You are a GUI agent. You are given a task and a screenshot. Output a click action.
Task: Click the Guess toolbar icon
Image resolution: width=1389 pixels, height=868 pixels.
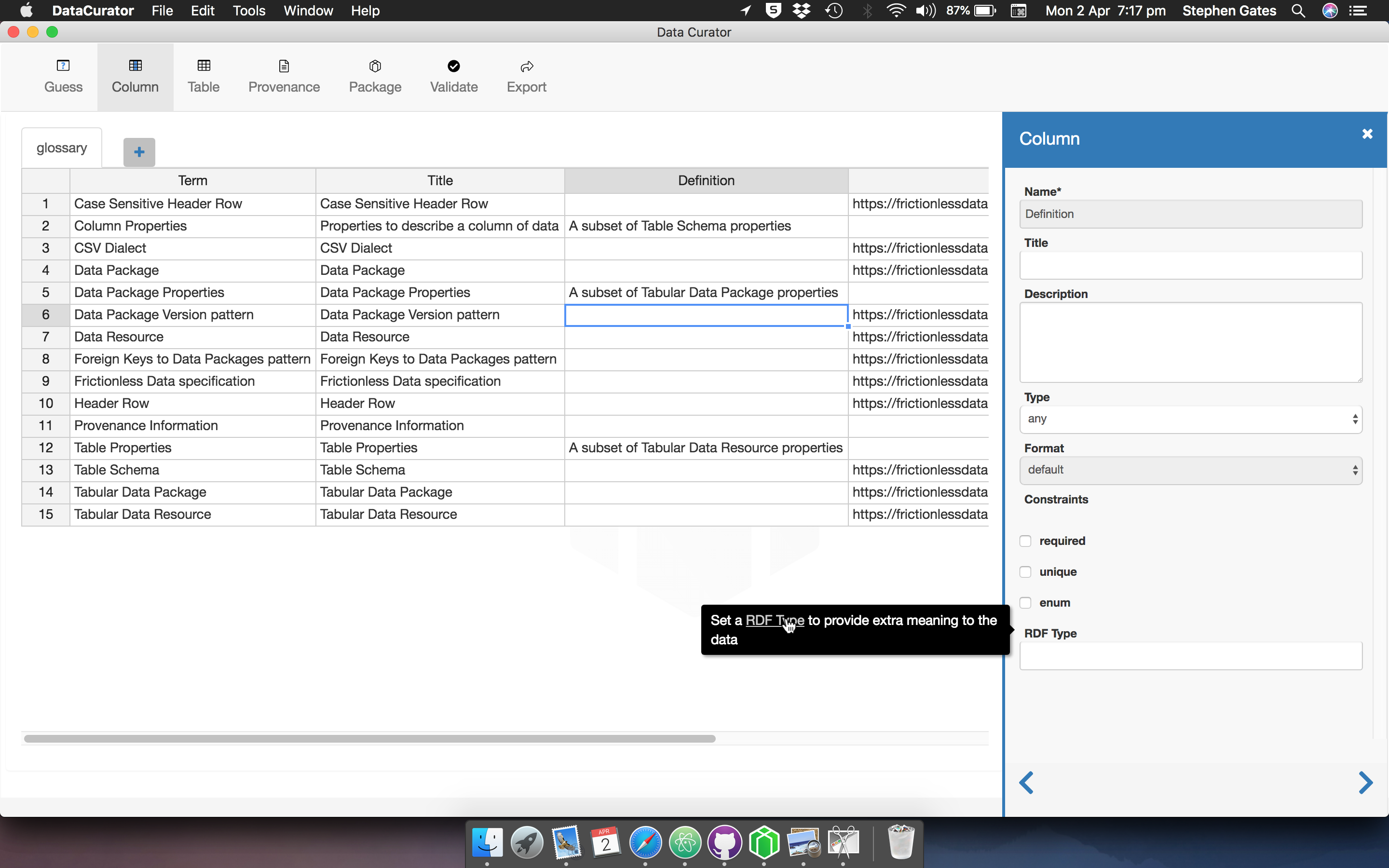(63, 67)
